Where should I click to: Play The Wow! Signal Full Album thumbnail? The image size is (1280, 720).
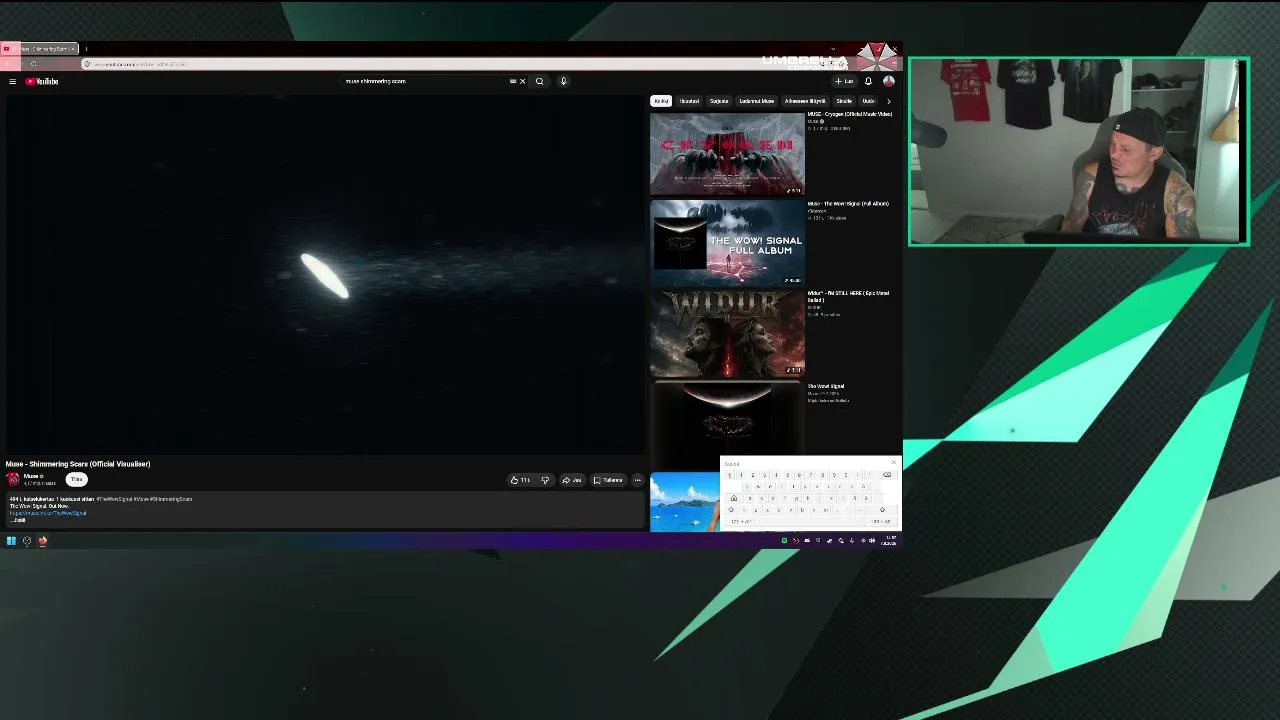tap(727, 243)
